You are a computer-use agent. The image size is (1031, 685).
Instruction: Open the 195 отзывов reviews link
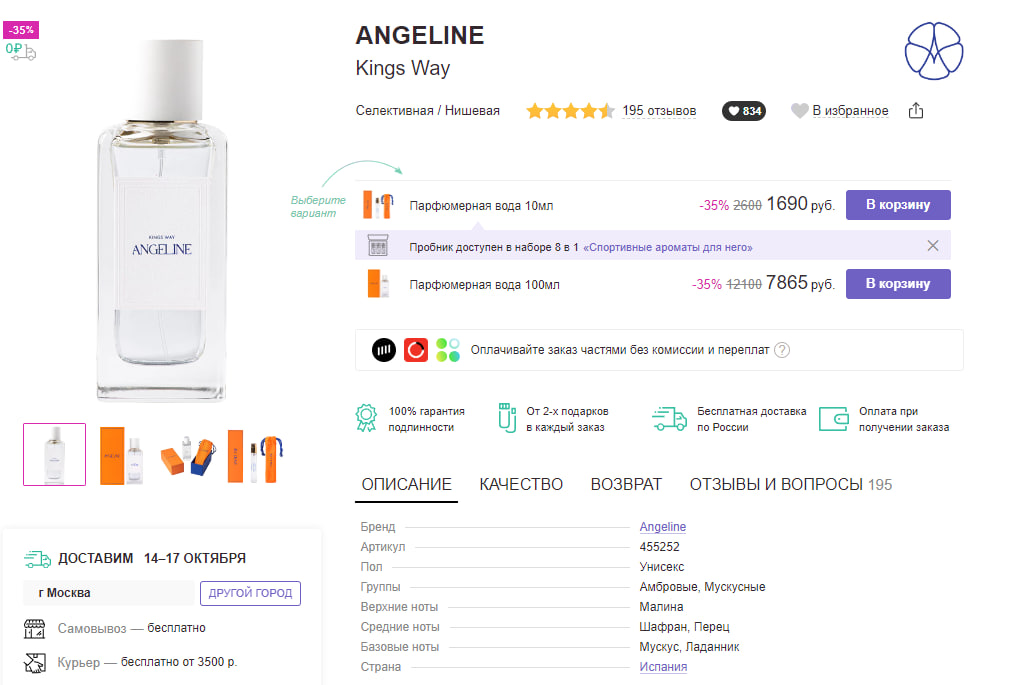tap(659, 110)
